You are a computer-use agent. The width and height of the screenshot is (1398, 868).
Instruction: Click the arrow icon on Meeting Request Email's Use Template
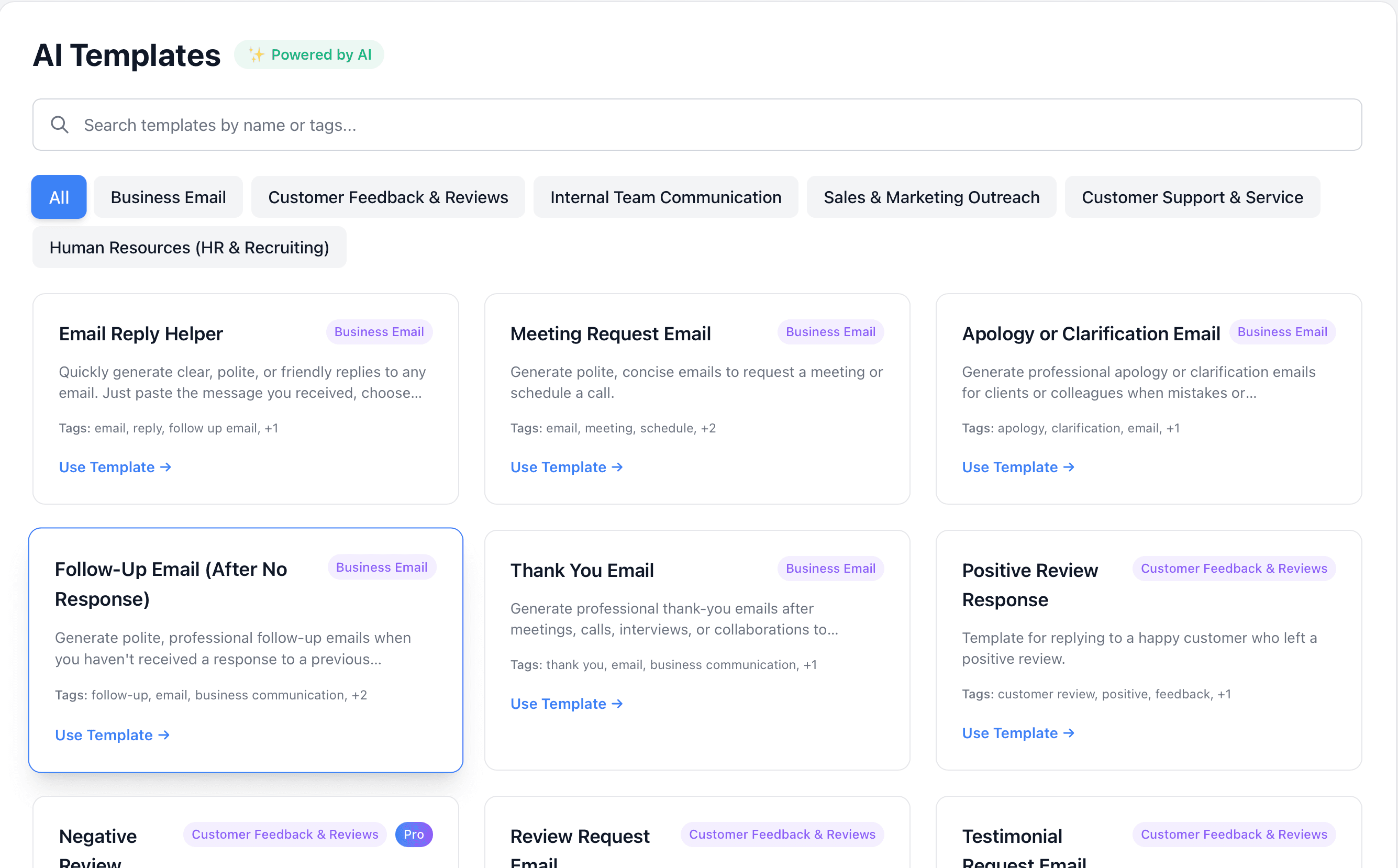(617, 467)
